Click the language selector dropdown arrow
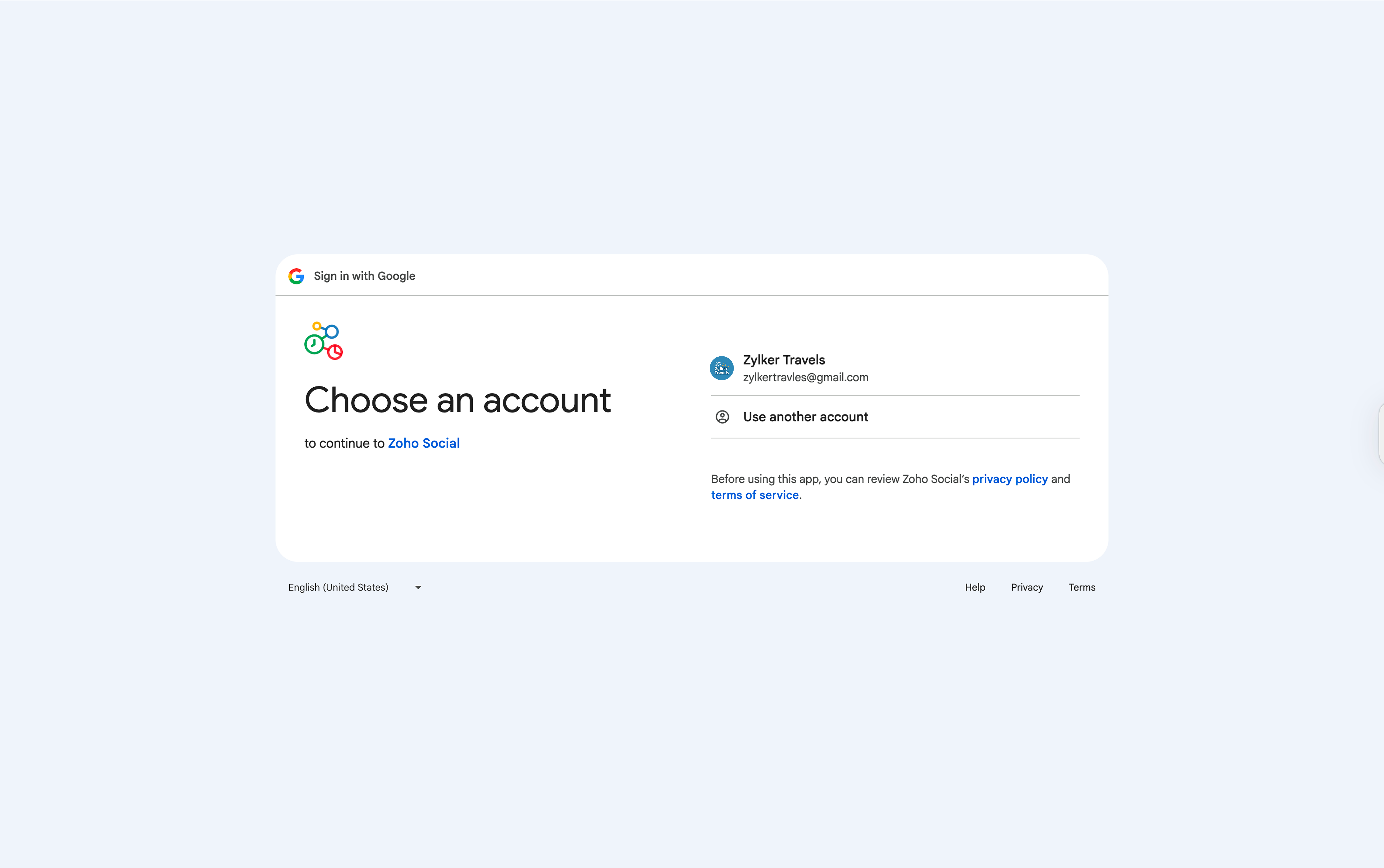Screen dimensions: 1384x868 coord(418,587)
